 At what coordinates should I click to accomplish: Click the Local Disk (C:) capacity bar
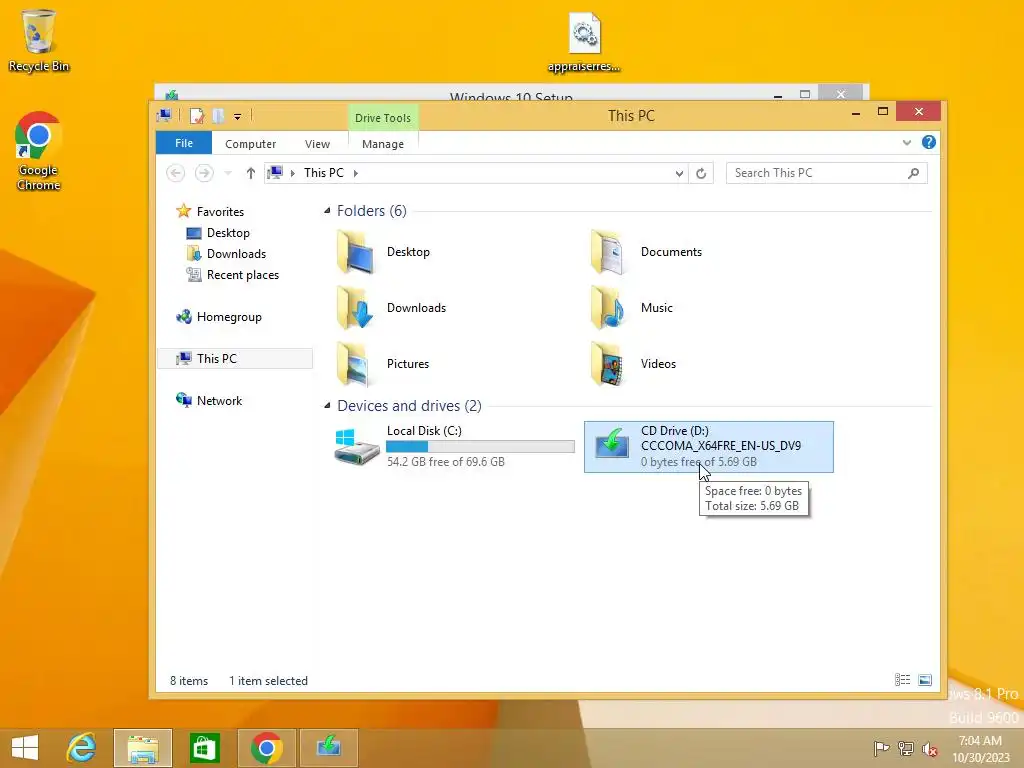480,447
